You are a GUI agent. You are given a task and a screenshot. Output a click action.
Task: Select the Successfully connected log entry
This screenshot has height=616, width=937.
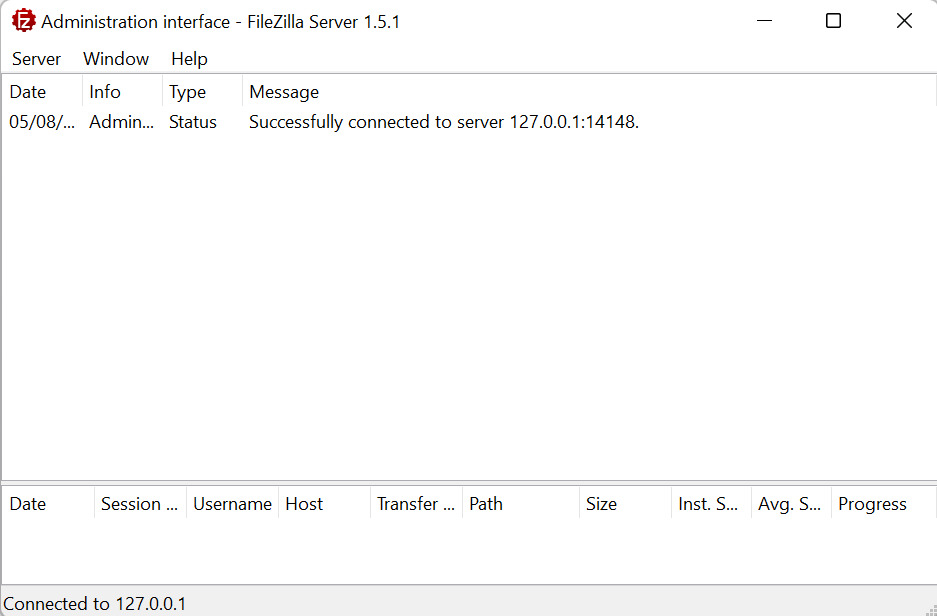pyautogui.click(x=469, y=122)
